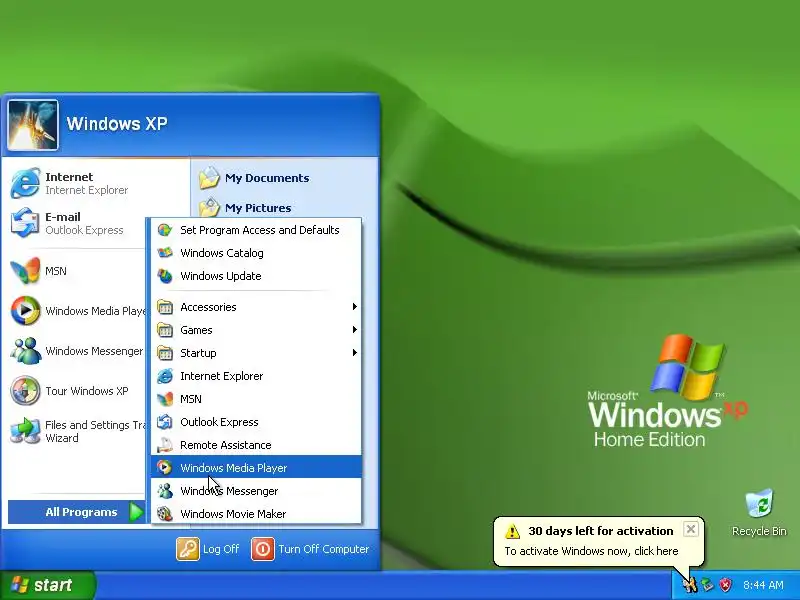This screenshot has height=600, width=800.
Task: Open the Recycle Bin desktop icon
Action: [759, 504]
